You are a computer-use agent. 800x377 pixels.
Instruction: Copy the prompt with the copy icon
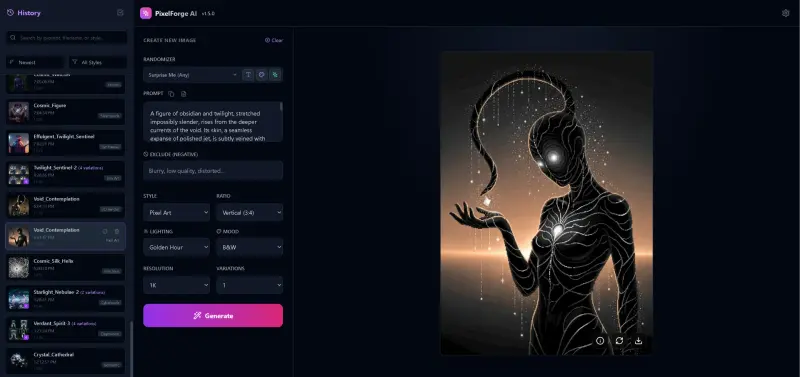(171, 94)
